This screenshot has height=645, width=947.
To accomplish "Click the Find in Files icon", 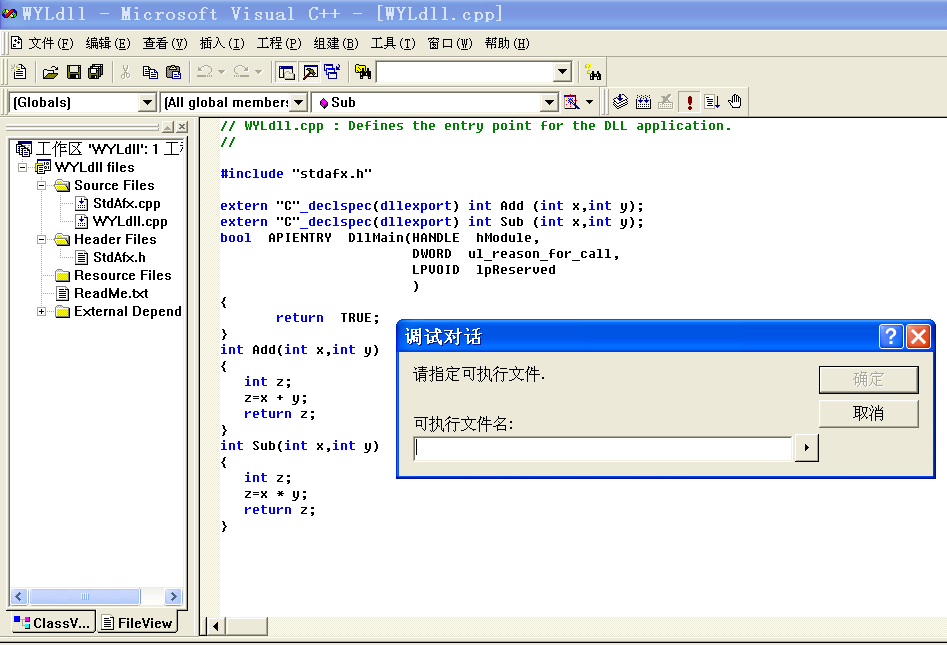I will [x=362, y=72].
